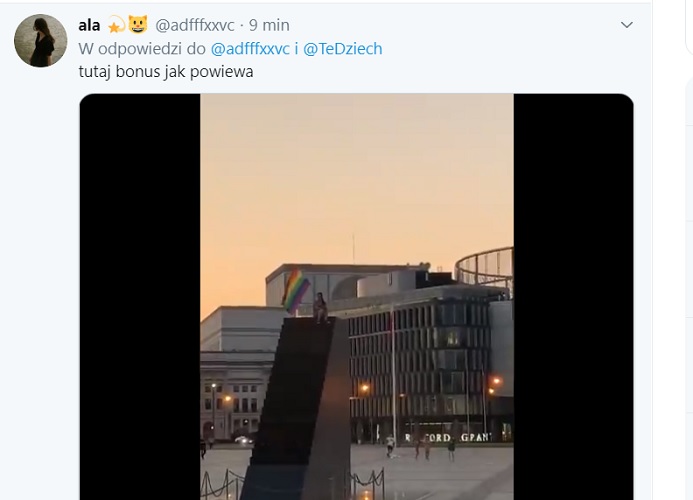Click the dark slanted monument in video
The height and width of the screenshot is (500, 693).
(x=301, y=407)
